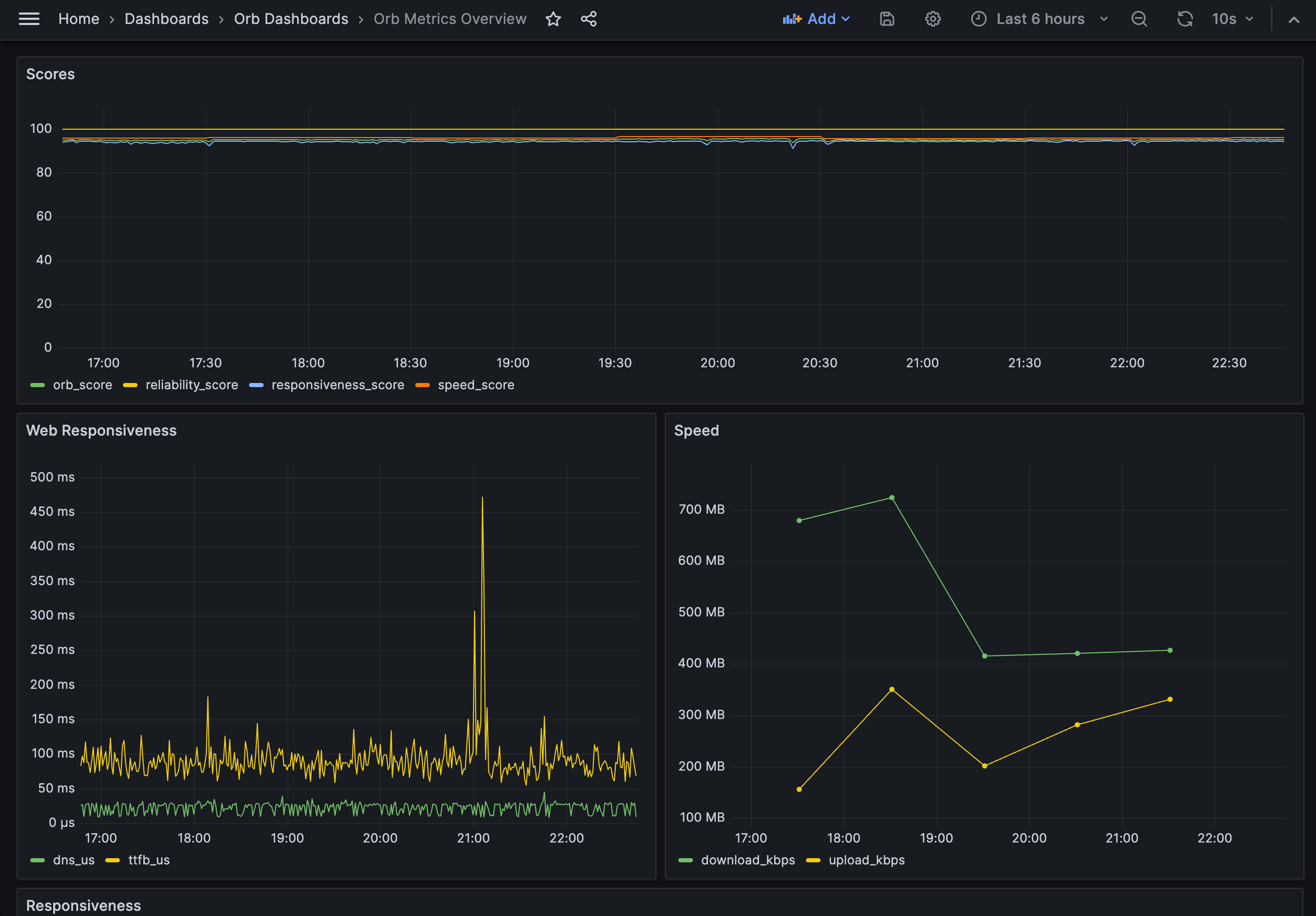Zoom out the time range
Image resolution: width=1316 pixels, height=916 pixels.
coord(1138,19)
